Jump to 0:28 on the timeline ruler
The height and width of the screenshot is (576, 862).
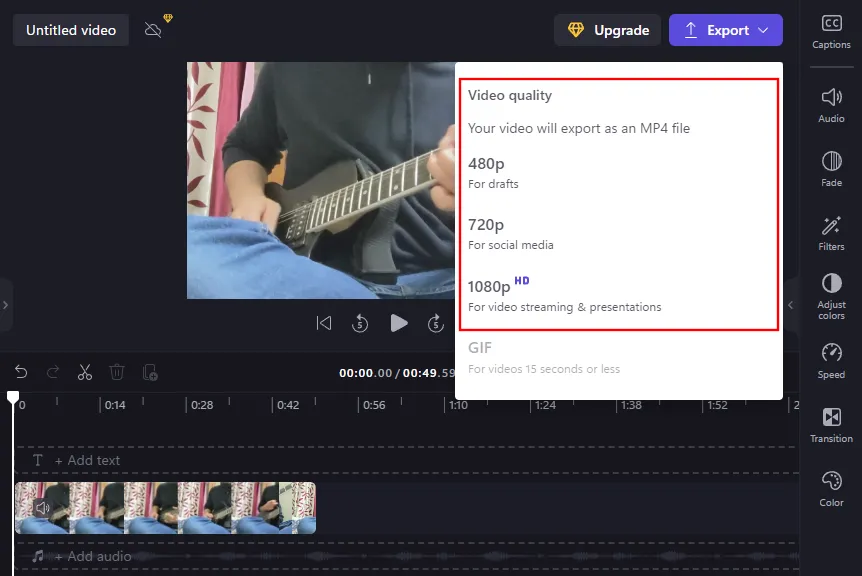[x=202, y=405]
